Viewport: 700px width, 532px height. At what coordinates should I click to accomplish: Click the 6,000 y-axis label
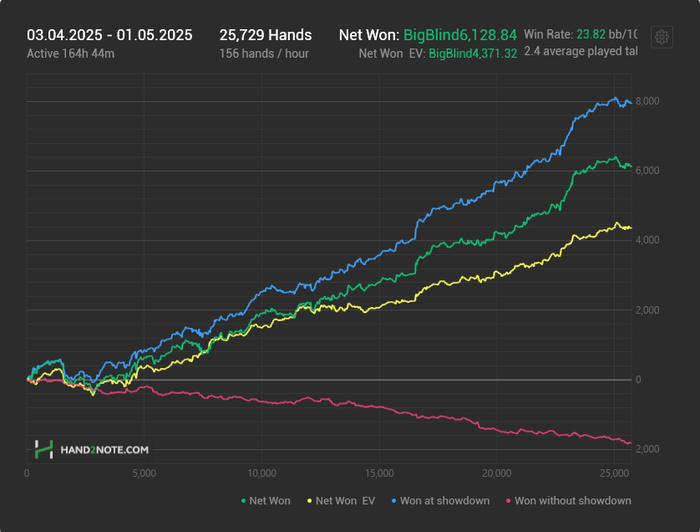[647, 170]
